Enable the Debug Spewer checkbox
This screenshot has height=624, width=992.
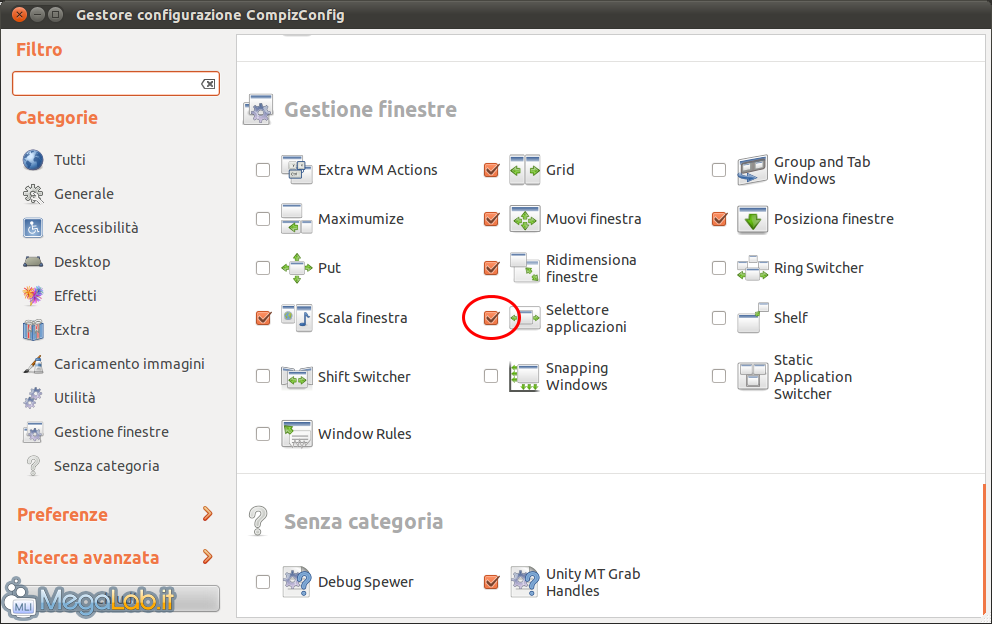tap(263, 582)
